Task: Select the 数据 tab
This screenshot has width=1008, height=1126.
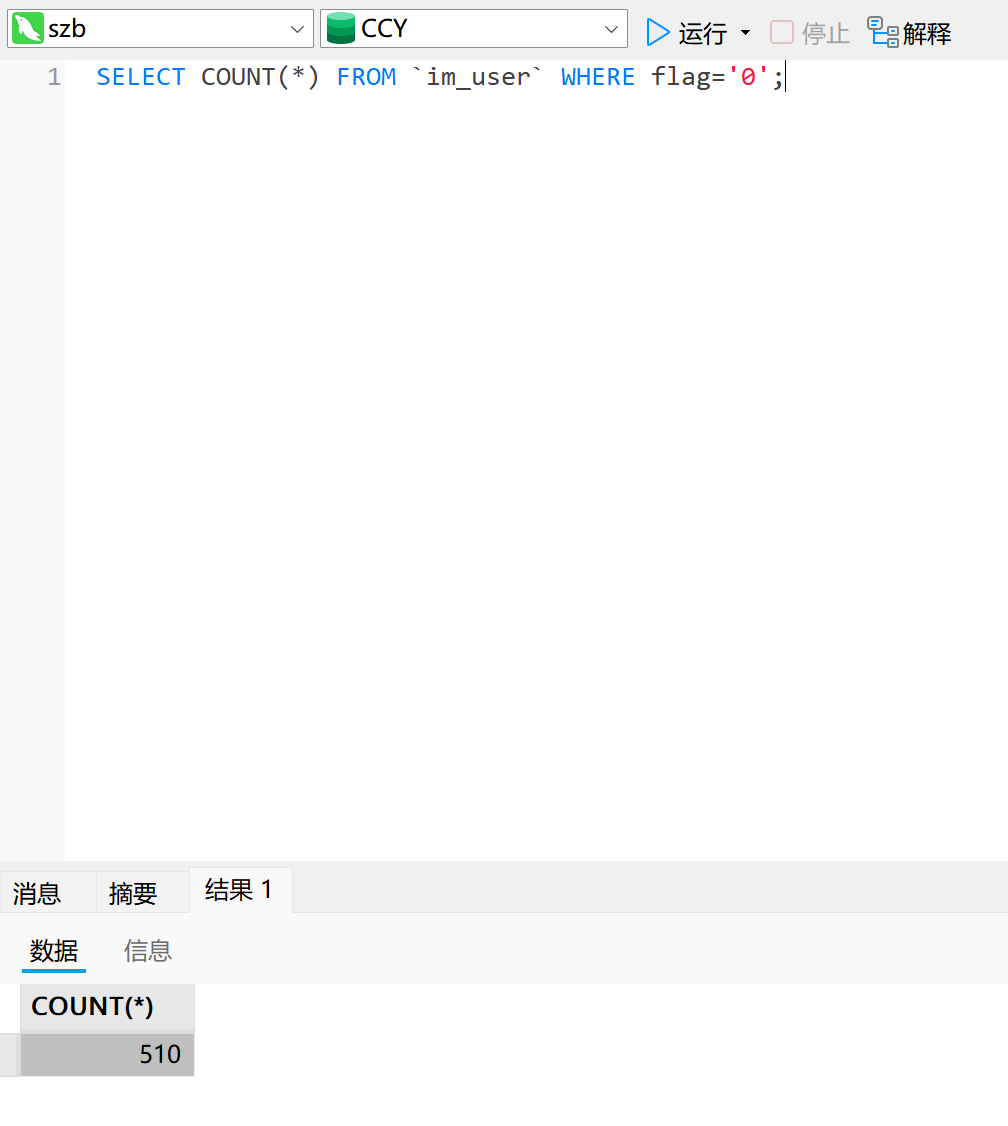Action: 53,951
